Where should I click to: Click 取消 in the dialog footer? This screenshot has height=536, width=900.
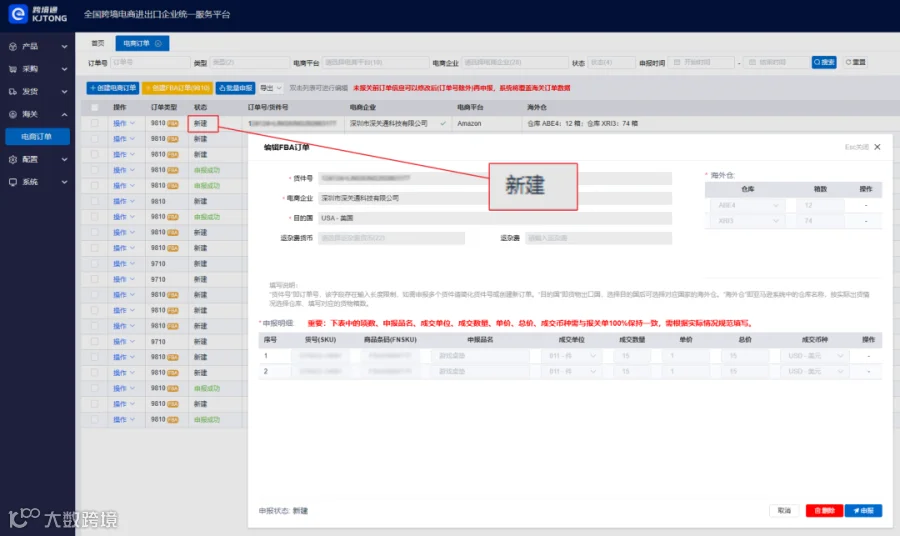(784, 510)
